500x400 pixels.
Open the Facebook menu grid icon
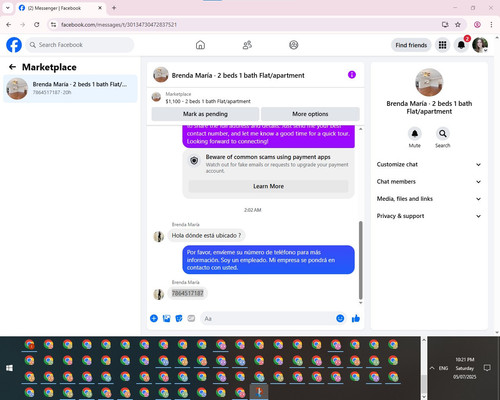point(442,45)
